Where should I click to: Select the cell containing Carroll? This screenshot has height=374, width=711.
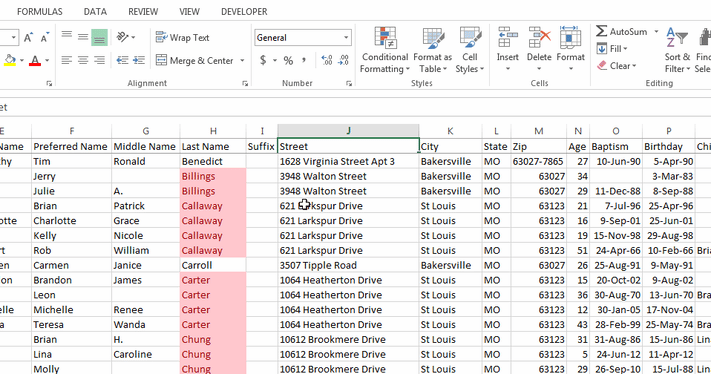213,265
